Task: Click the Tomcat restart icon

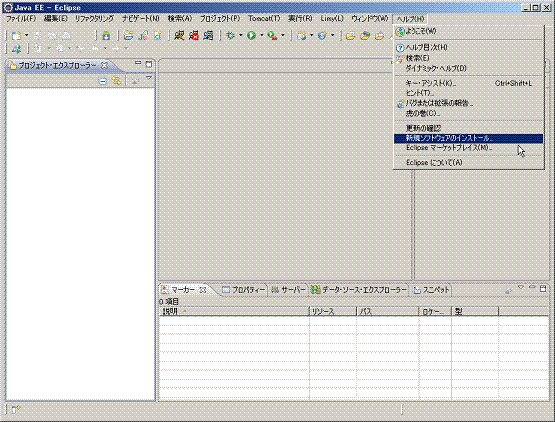Action: pyautogui.click(x=208, y=35)
